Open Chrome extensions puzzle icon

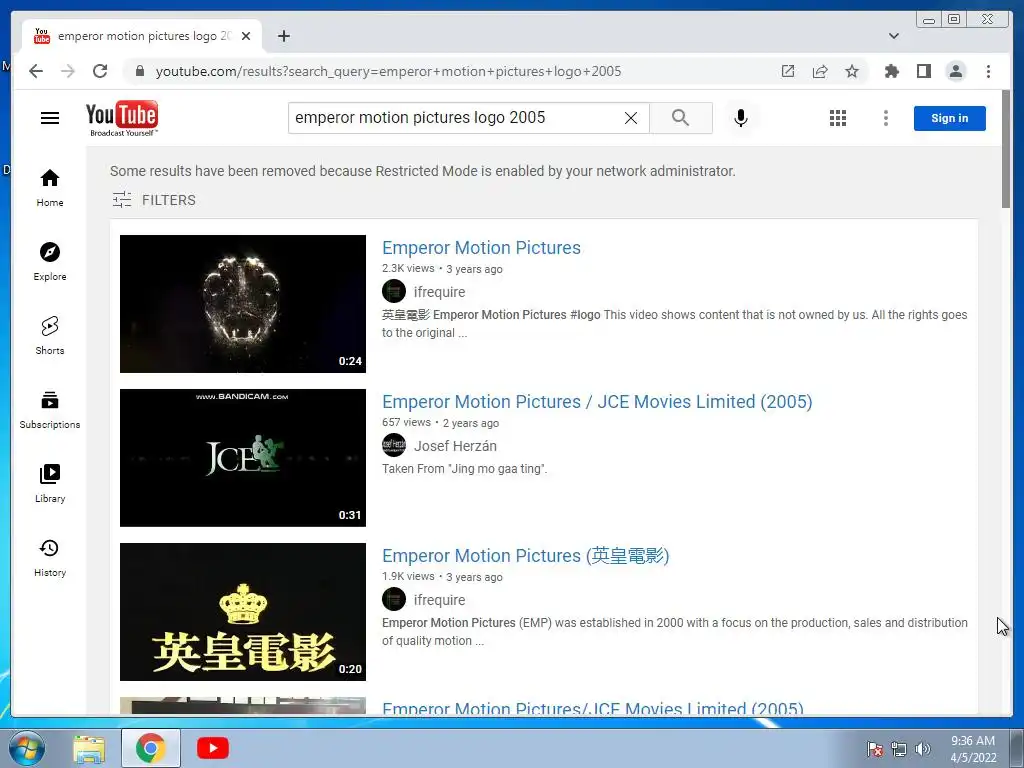[891, 71]
